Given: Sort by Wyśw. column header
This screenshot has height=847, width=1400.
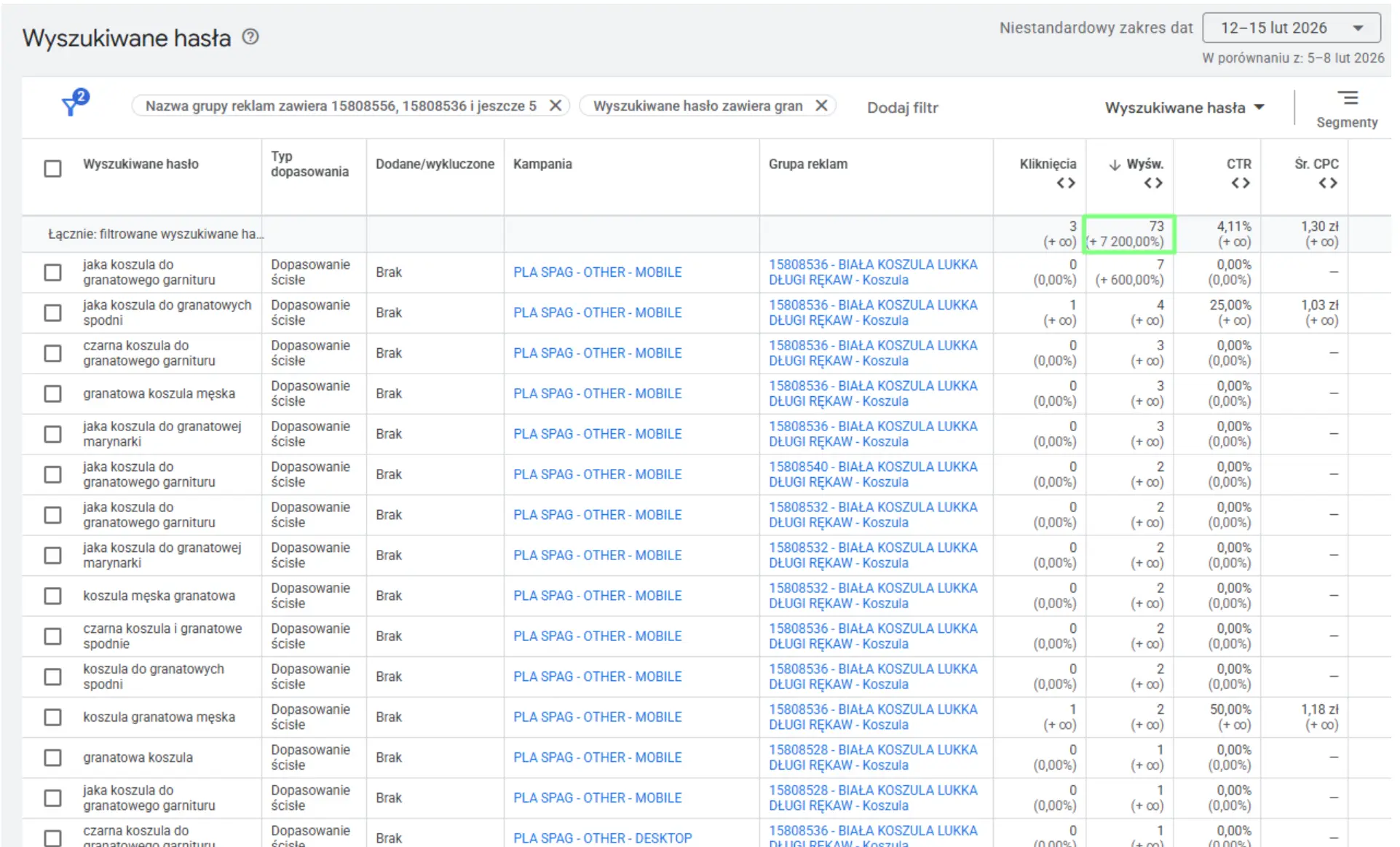Looking at the screenshot, I should point(1144,165).
